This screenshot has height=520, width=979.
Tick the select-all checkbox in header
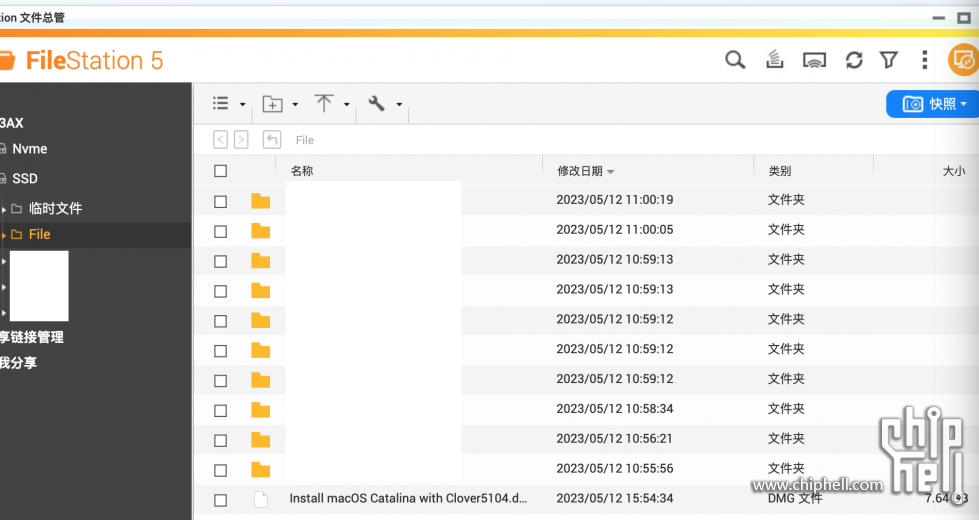click(x=220, y=171)
